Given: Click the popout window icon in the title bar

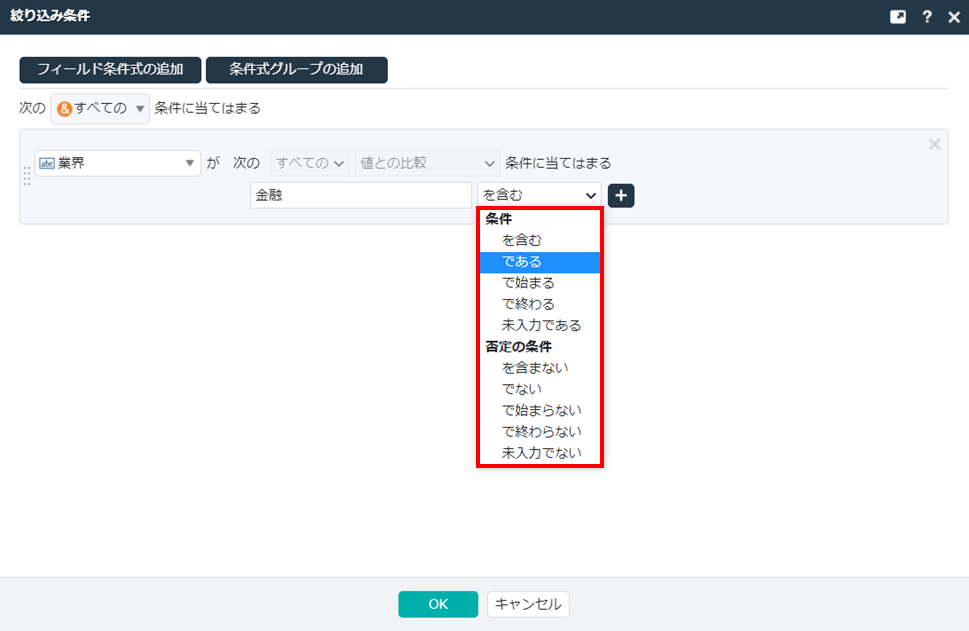Looking at the screenshot, I should tap(899, 17).
